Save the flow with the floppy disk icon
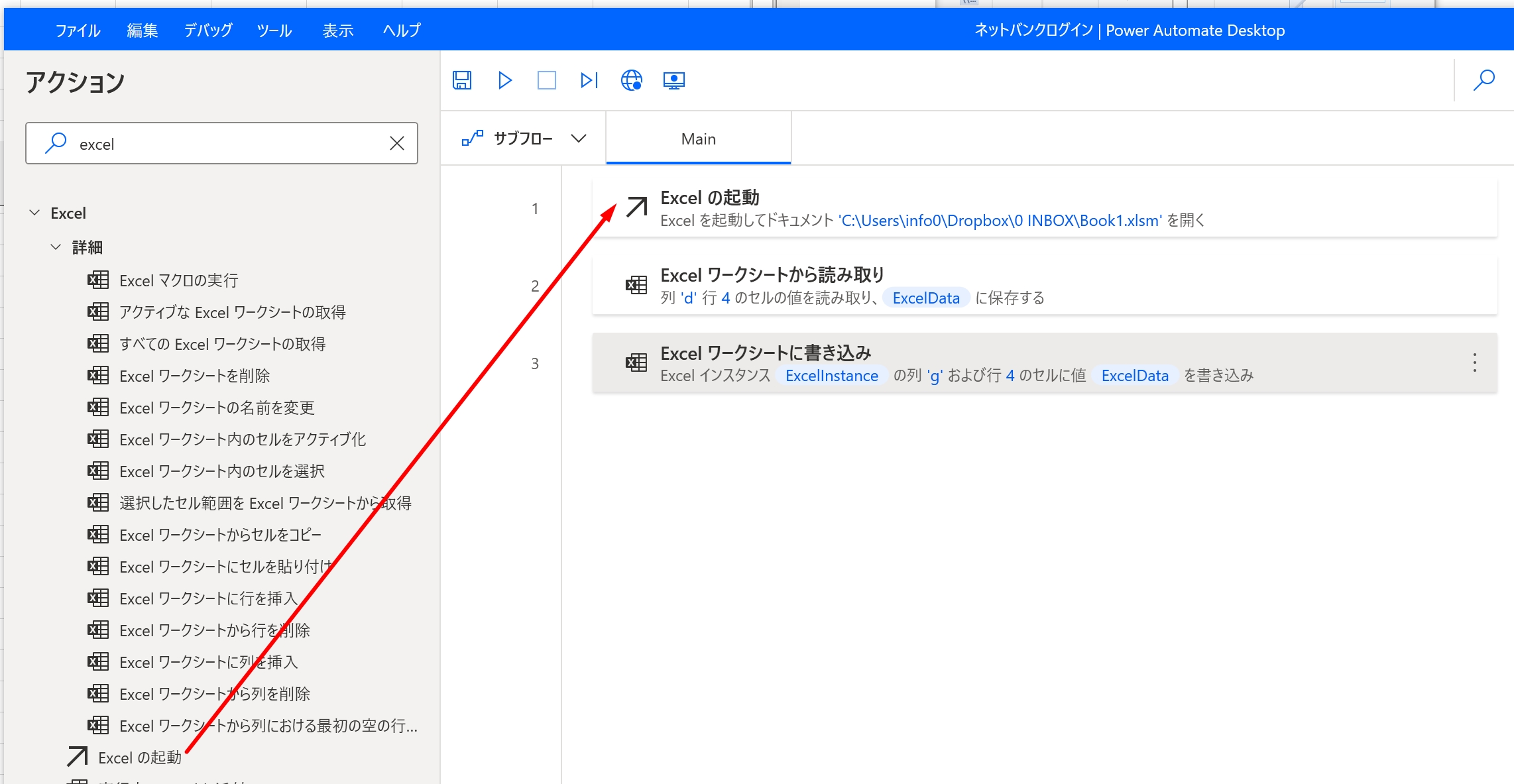The height and width of the screenshot is (784, 1514). pos(462,80)
